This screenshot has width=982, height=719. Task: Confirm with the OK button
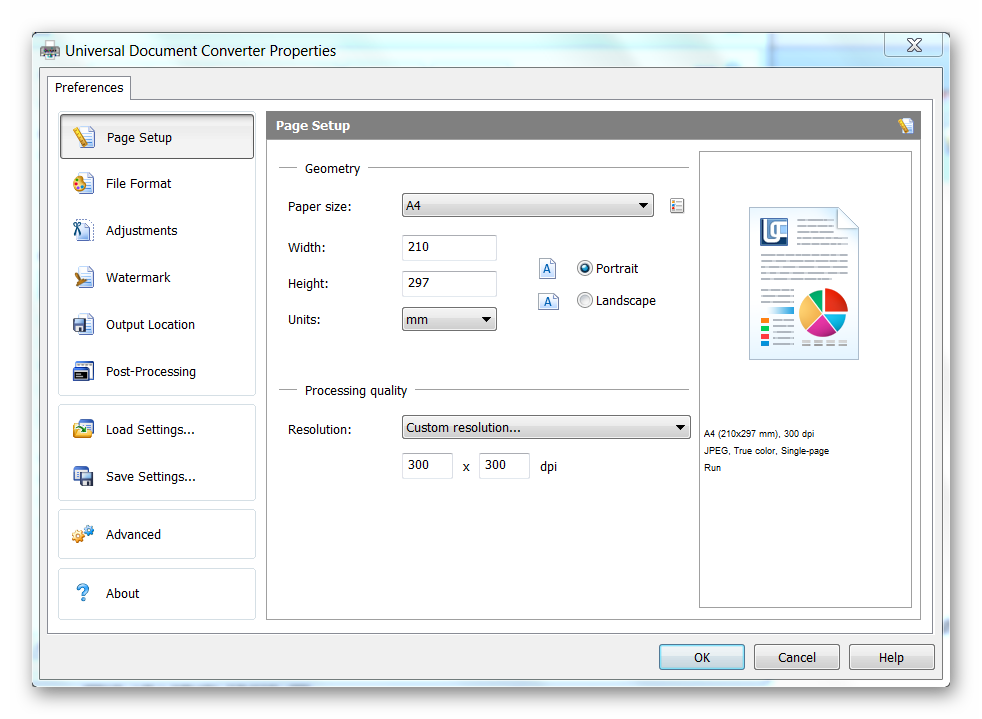click(701, 657)
